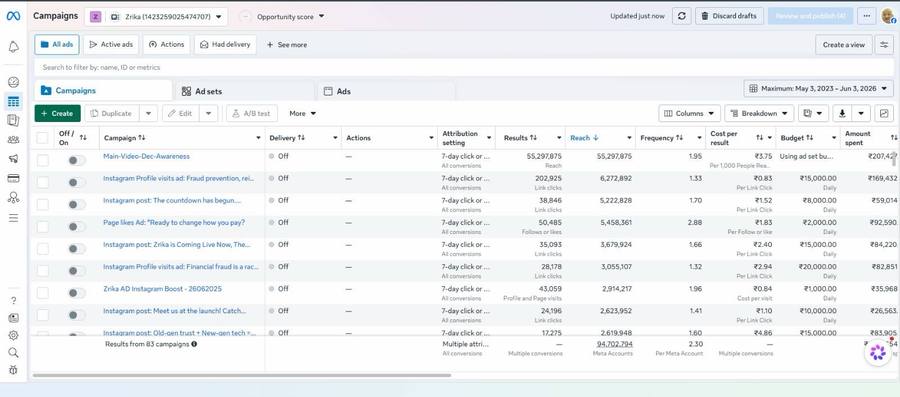Image resolution: width=900 pixels, height=397 pixels.
Task: Select Had delivery view
Action: click(225, 44)
